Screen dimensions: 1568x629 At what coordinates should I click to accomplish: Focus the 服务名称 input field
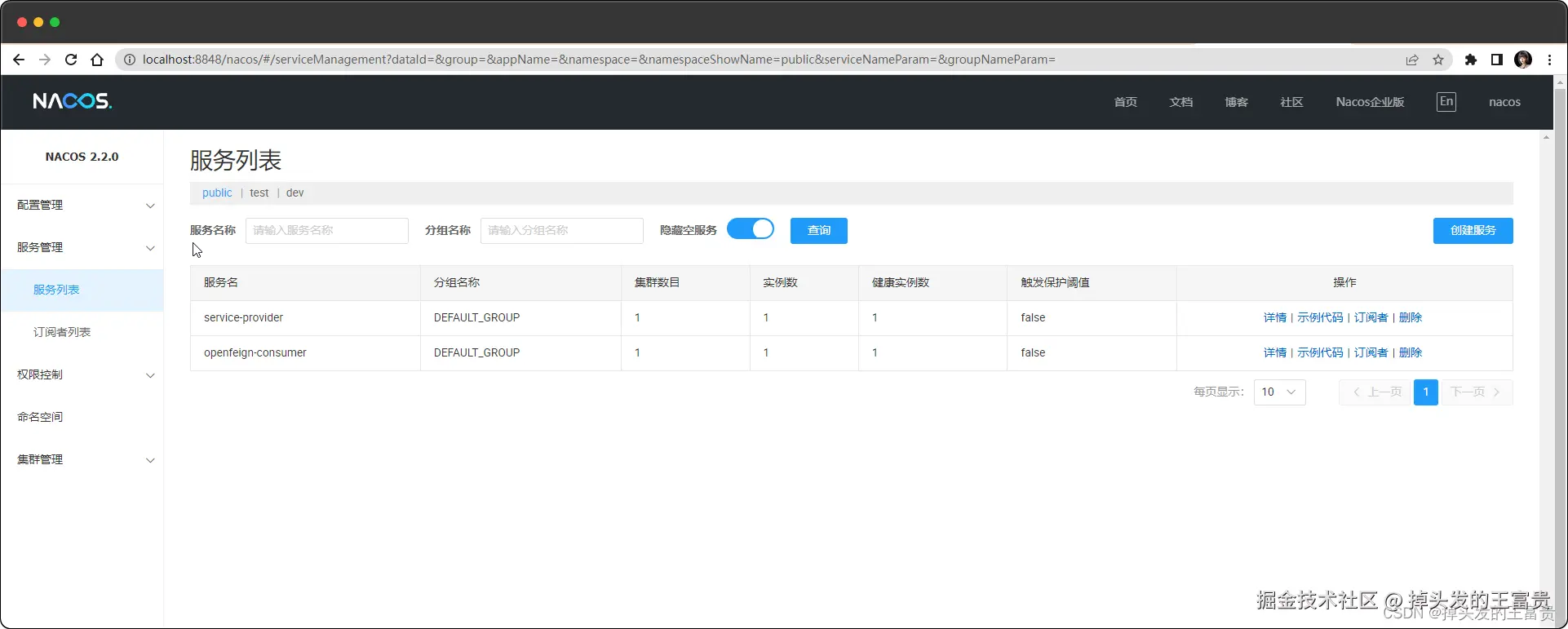326,231
